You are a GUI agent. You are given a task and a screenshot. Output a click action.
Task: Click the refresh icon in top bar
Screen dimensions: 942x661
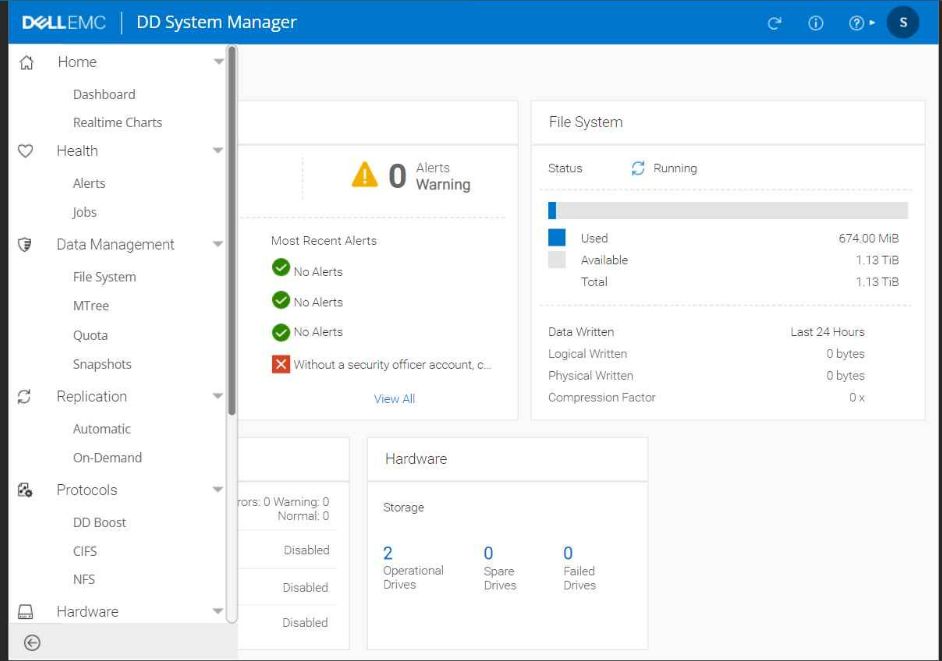click(774, 23)
